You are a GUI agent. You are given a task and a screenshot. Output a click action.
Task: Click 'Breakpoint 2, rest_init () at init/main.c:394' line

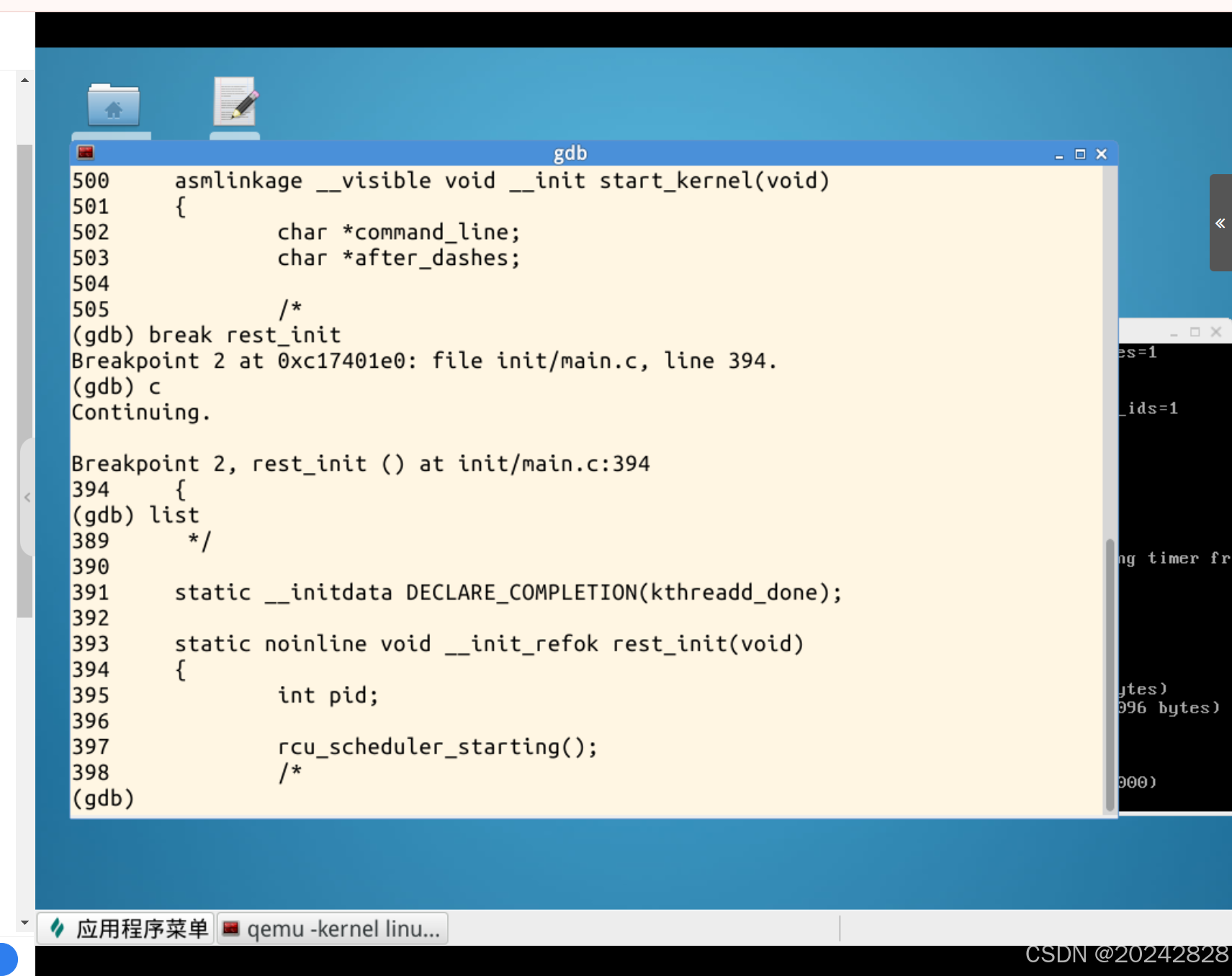[361, 464]
